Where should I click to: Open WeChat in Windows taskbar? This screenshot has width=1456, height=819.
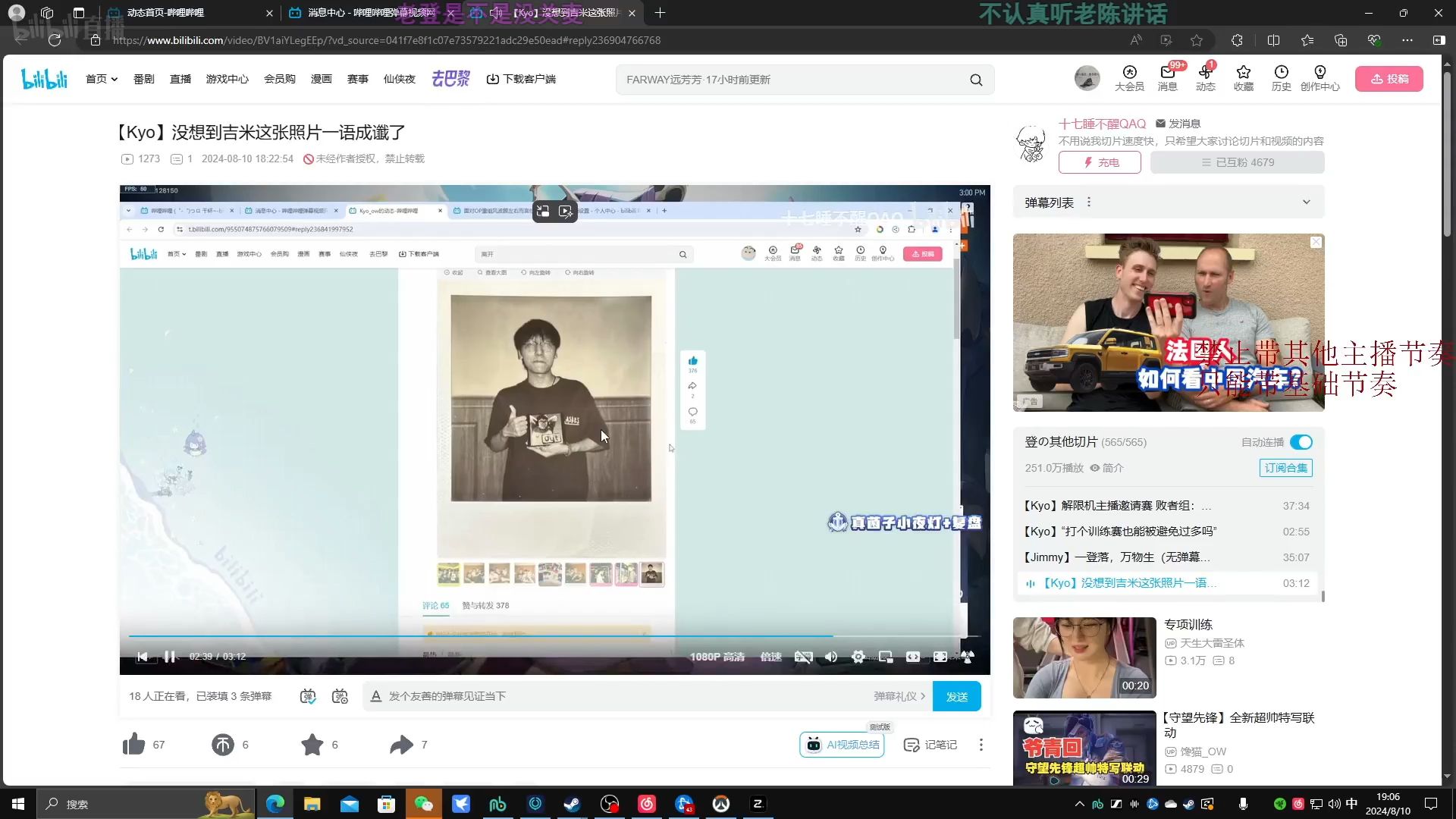pos(423,804)
